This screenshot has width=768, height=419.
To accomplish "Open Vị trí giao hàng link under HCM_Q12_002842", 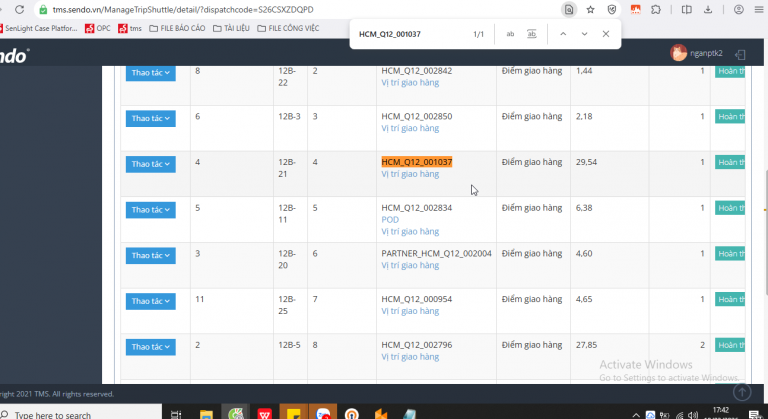I will click(410, 83).
